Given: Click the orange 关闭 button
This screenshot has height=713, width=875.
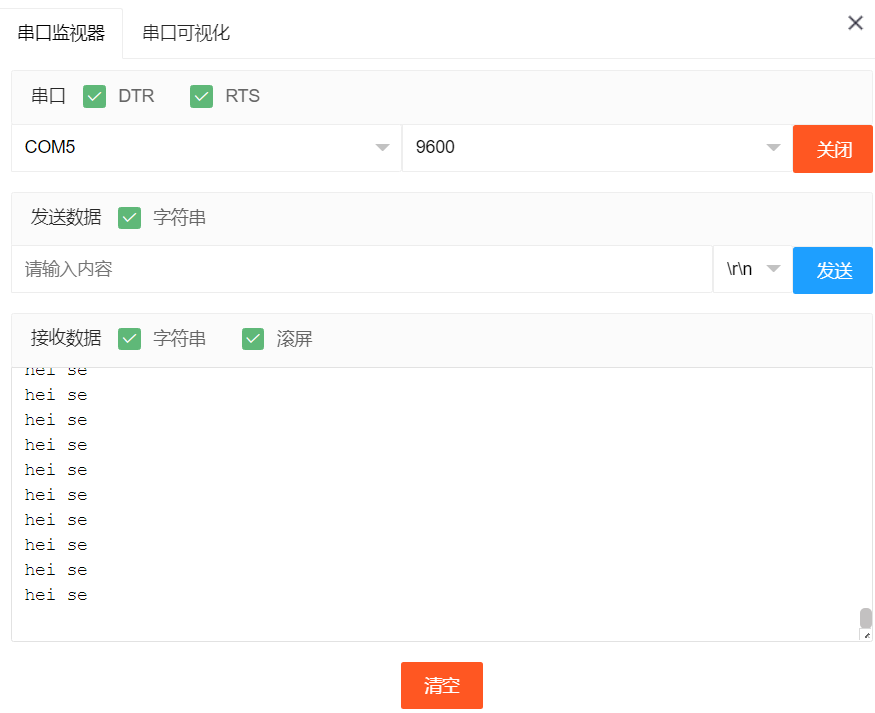Looking at the screenshot, I should tap(833, 149).
